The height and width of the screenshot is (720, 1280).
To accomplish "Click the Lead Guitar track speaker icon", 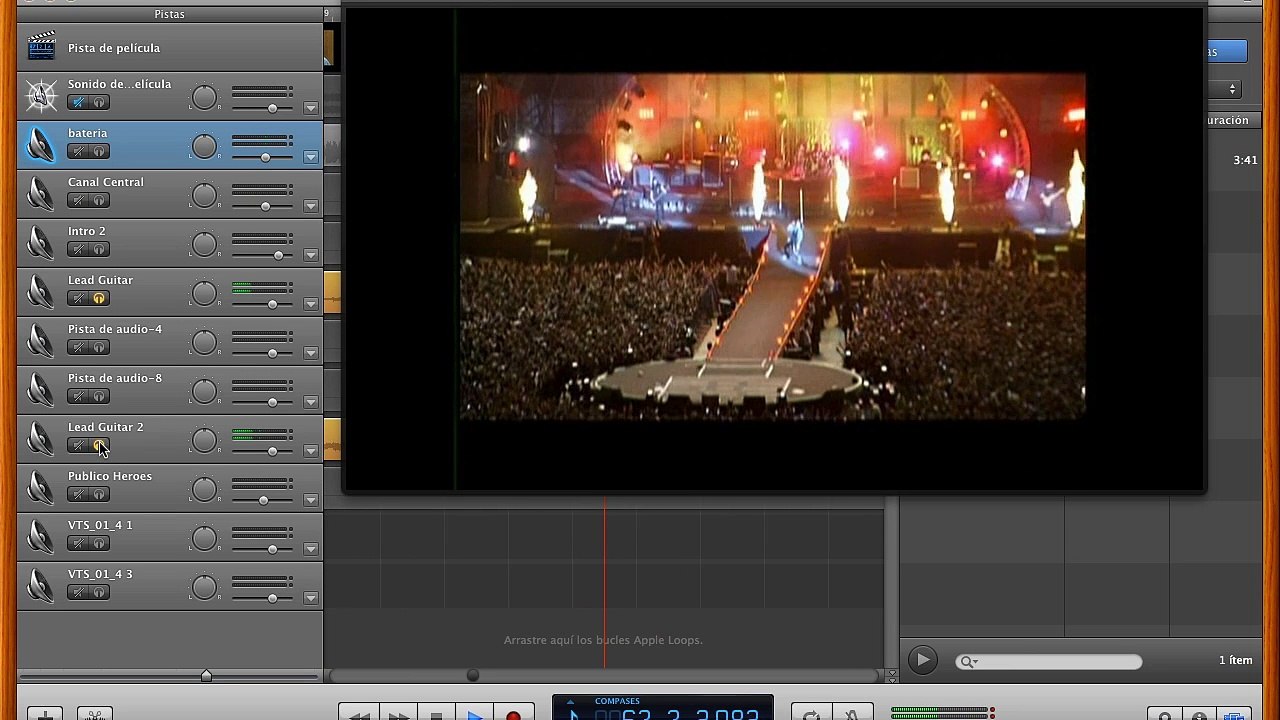I will (x=41, y=292).
